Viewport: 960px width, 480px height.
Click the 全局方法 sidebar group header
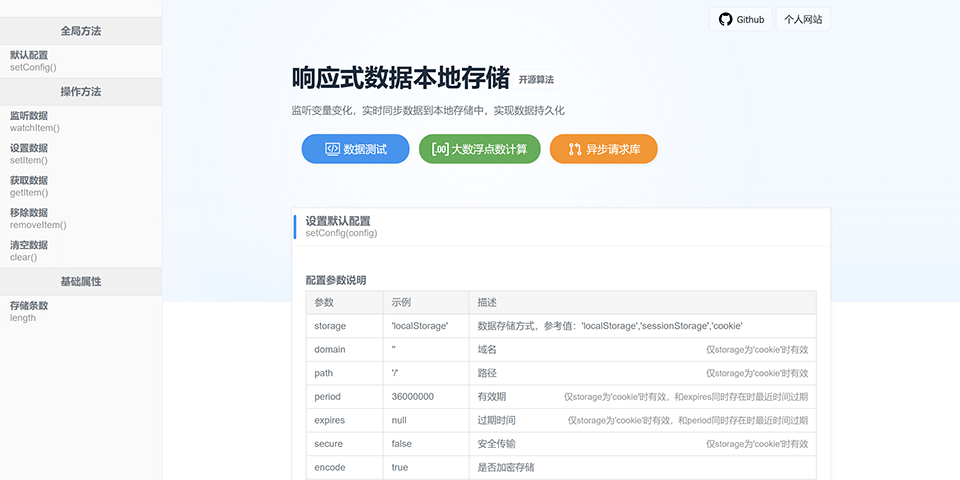pyautogui.click(x=81, y=31)
